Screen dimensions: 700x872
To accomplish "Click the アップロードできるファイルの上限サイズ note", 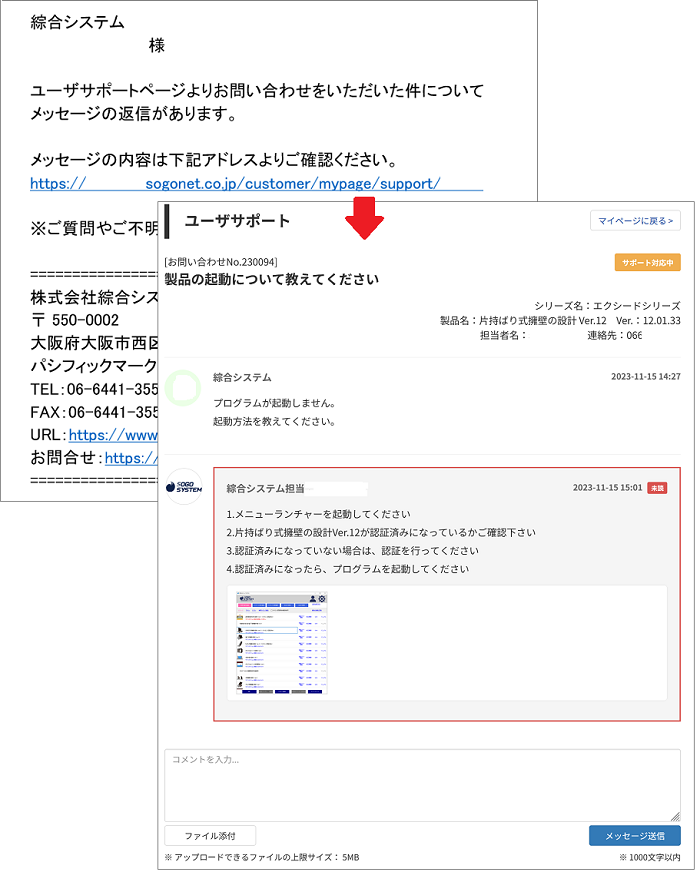I will 262,858.
